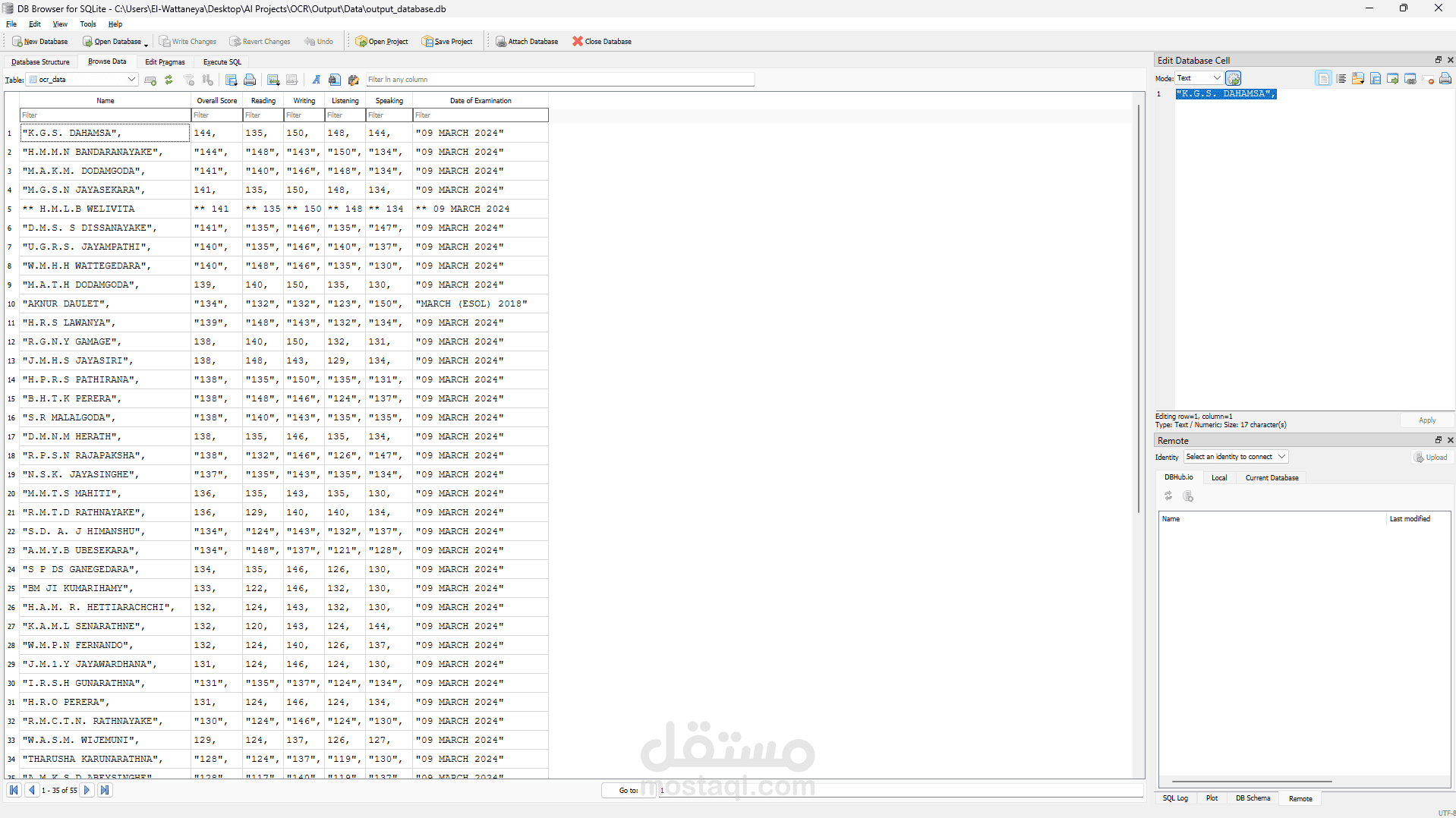Click the Name column filter field

[x=106, y=115]
